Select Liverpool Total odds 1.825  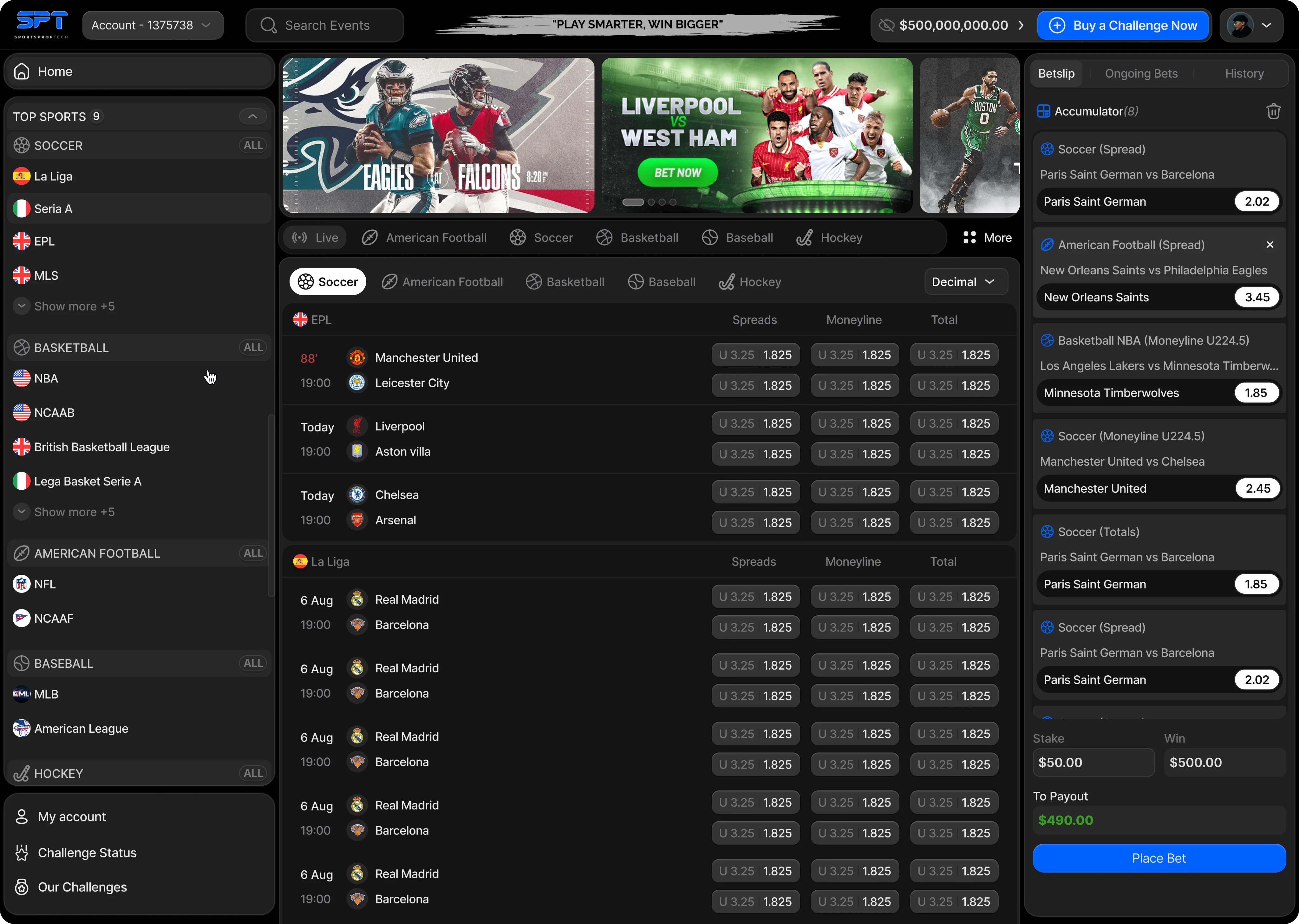coord(954,423)
